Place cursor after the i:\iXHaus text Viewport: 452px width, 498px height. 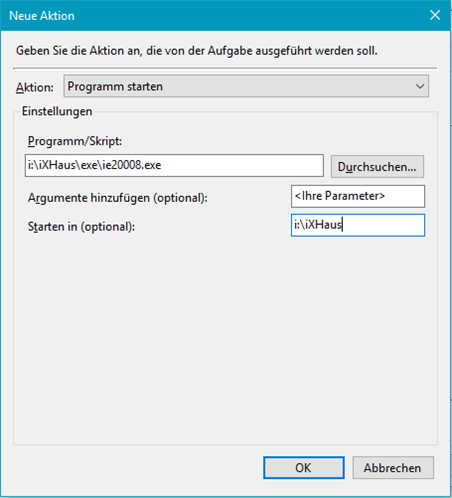(343, 225)
